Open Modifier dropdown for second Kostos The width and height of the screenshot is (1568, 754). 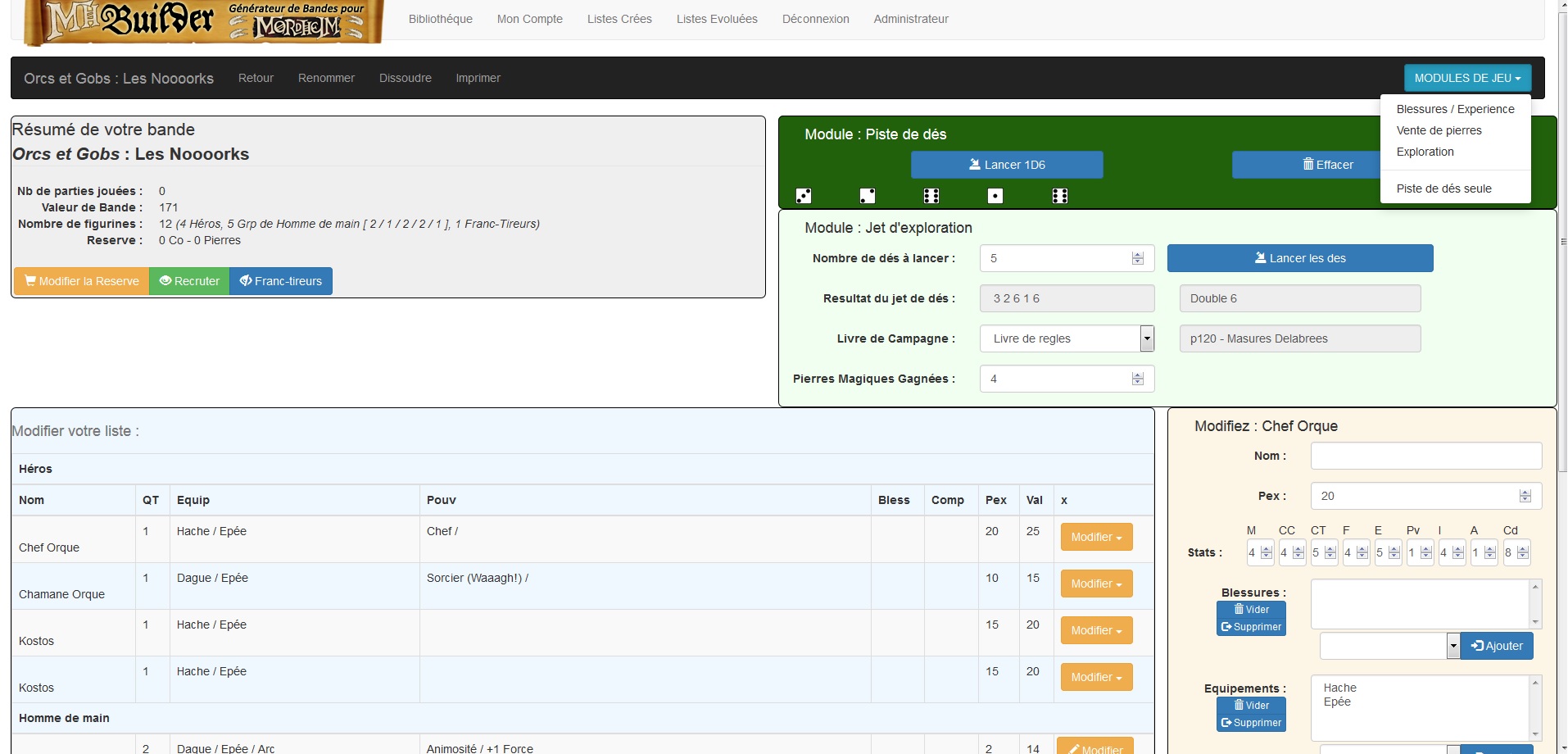(1097, 677)
